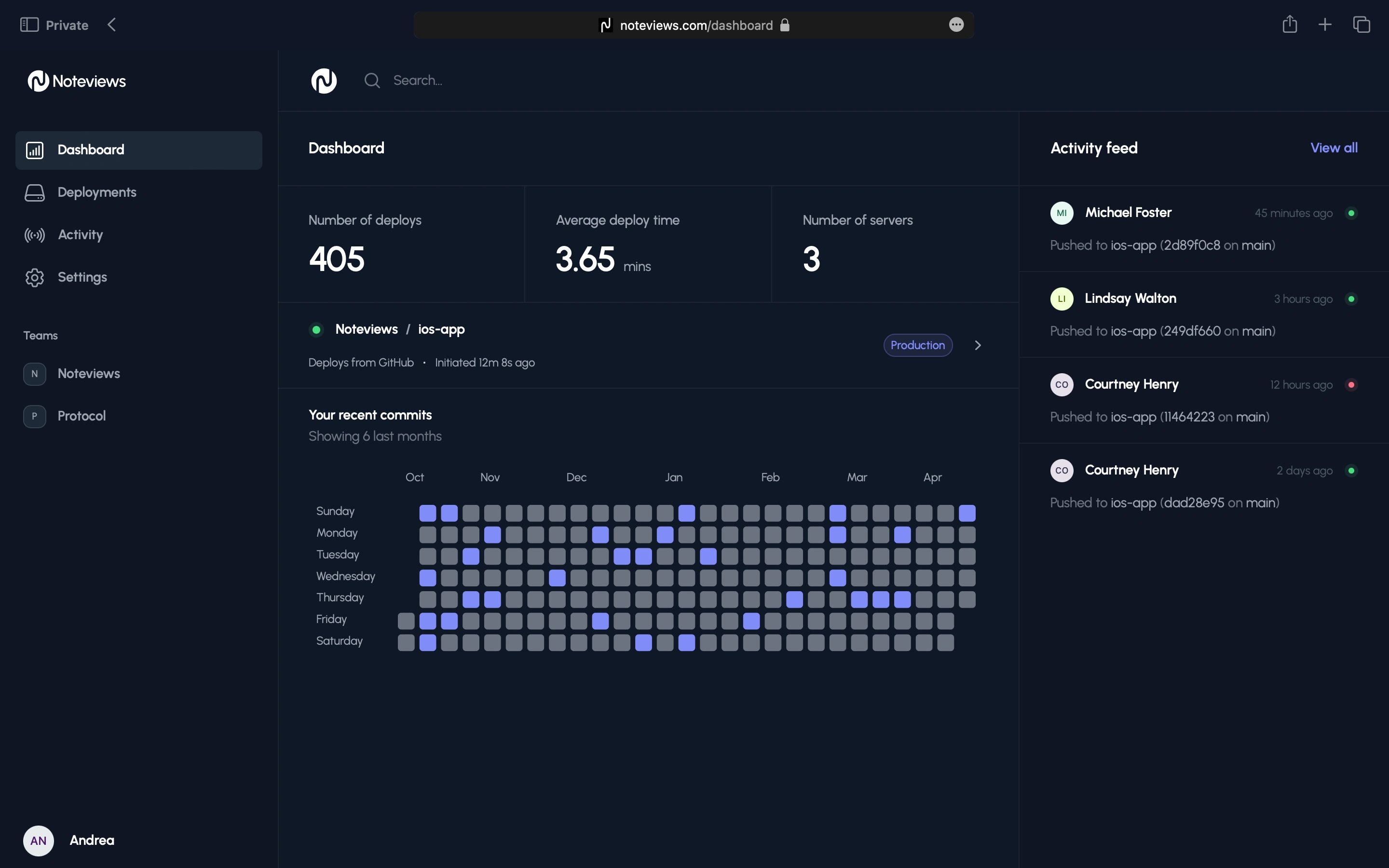
Task: Click the Deployments server icon
Action: pyautogui.click(x=34, y=193)
